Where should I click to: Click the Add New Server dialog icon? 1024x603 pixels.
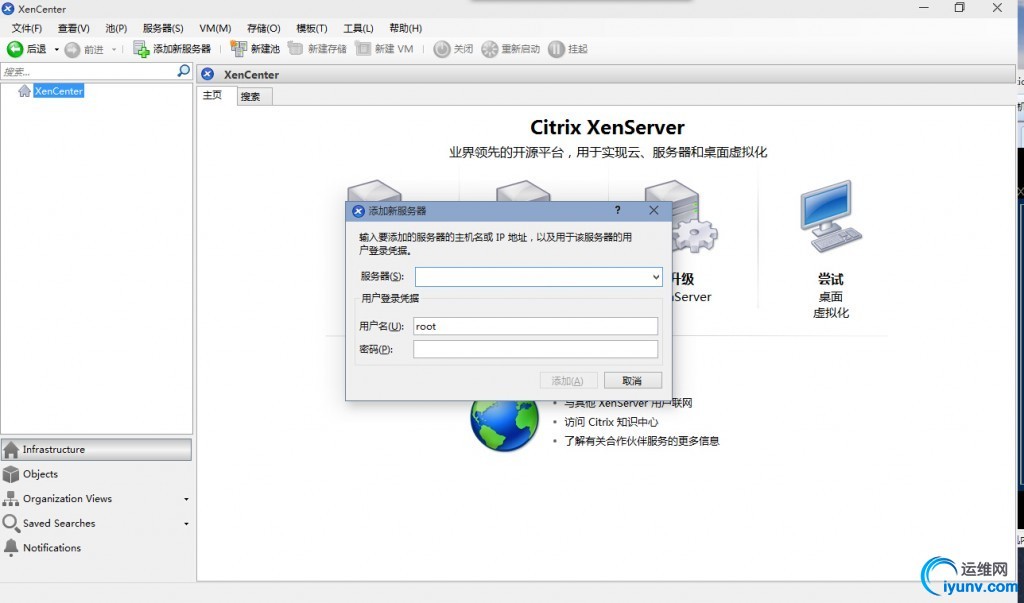[x=358, y=211]
